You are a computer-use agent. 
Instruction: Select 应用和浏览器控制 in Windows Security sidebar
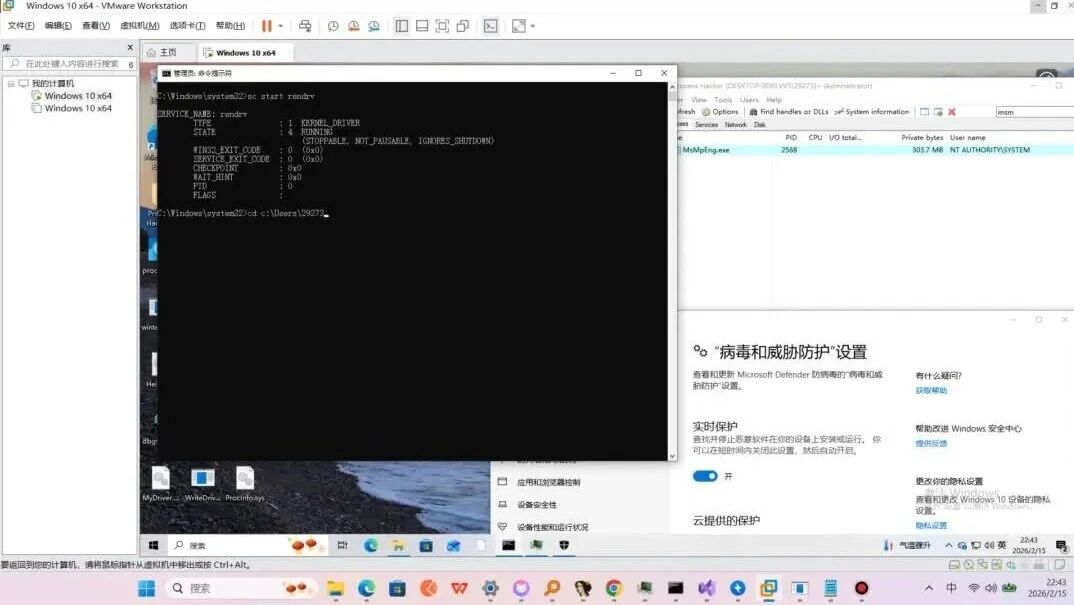pyautogui.click(x=548, y=482)
